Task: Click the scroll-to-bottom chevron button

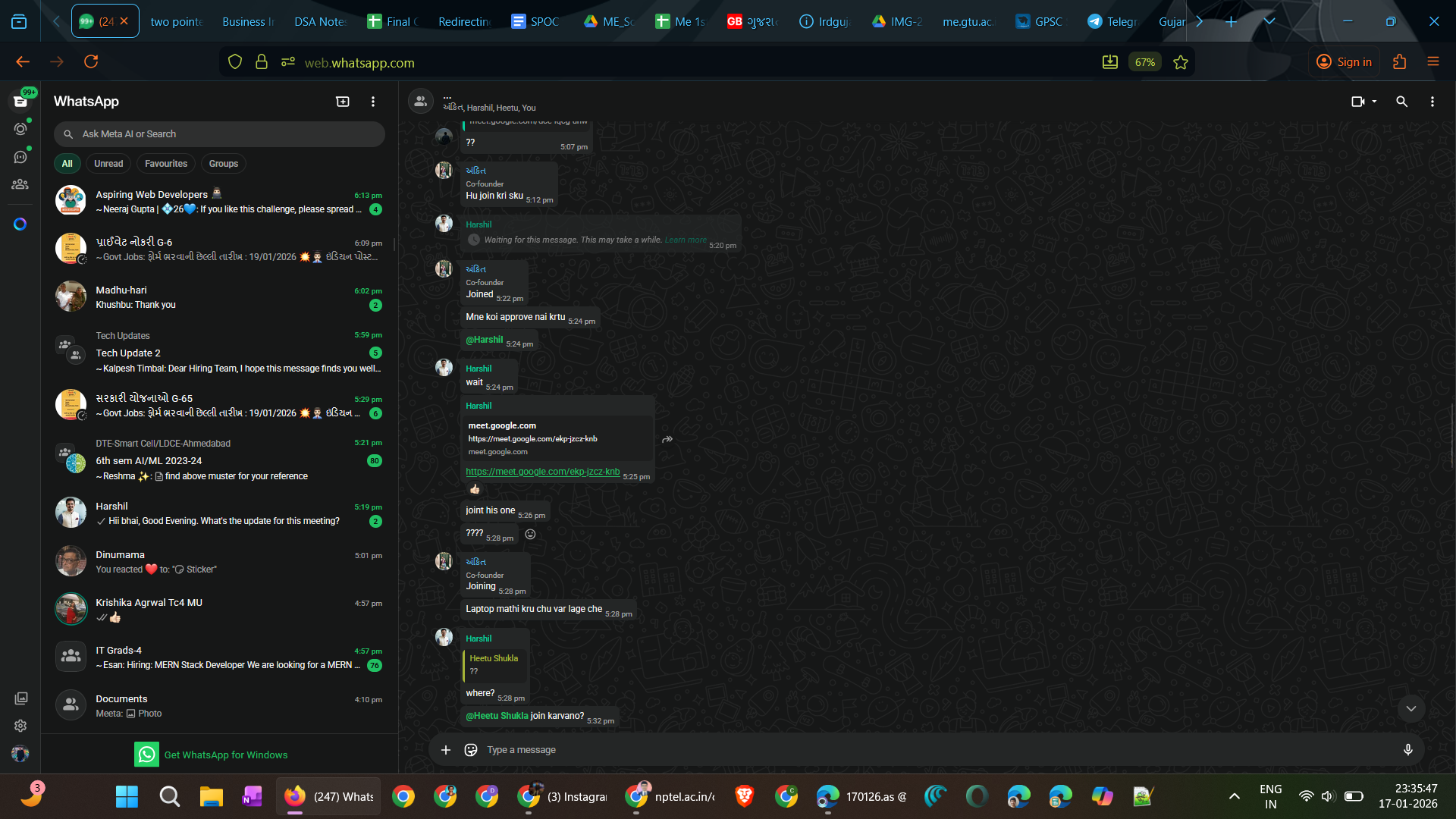Action: point(1410,709)
